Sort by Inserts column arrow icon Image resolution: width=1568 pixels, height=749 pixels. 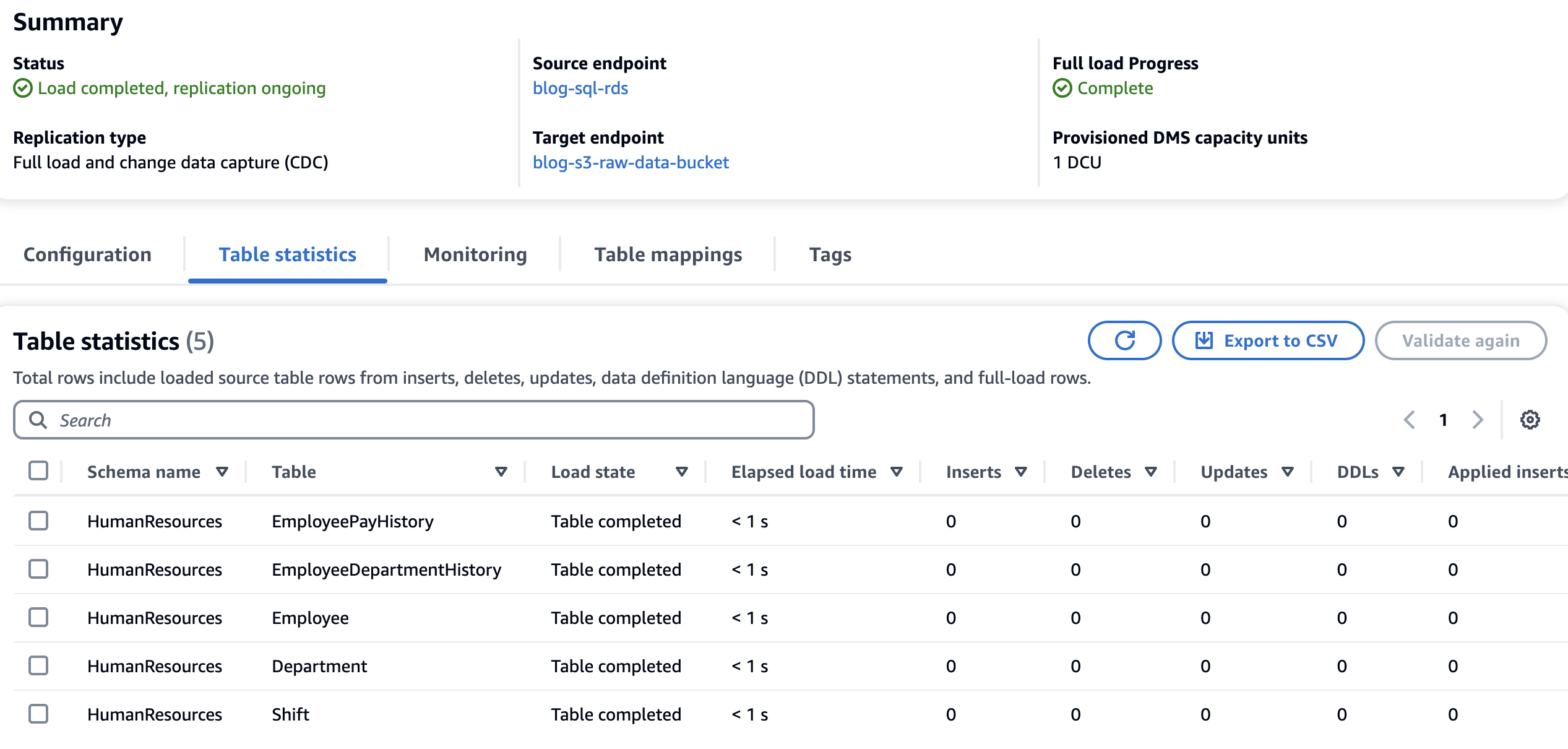click(1021, 472)
